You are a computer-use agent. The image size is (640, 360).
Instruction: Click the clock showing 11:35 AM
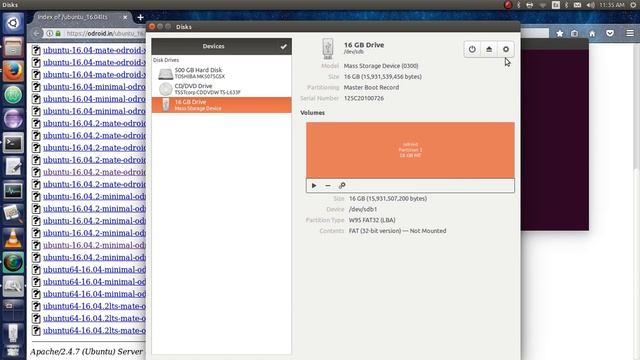[x=612, y=5]
